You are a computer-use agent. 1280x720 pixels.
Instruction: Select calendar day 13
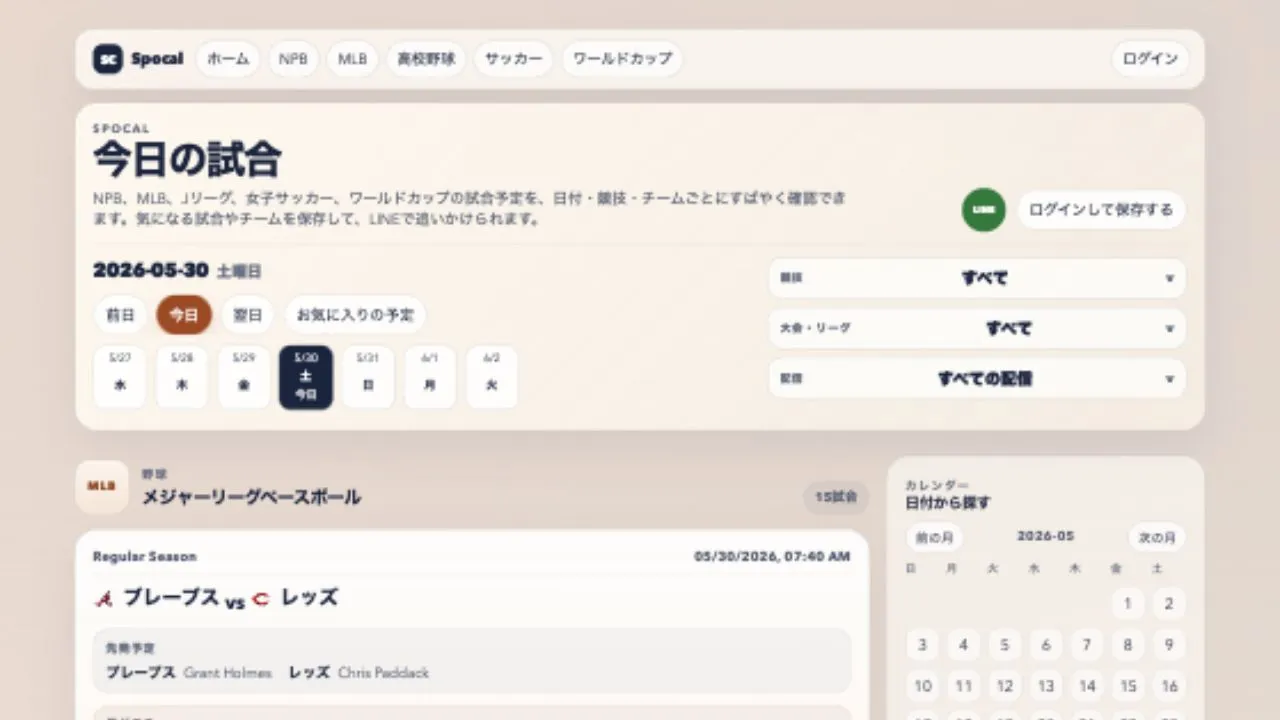1046,686
